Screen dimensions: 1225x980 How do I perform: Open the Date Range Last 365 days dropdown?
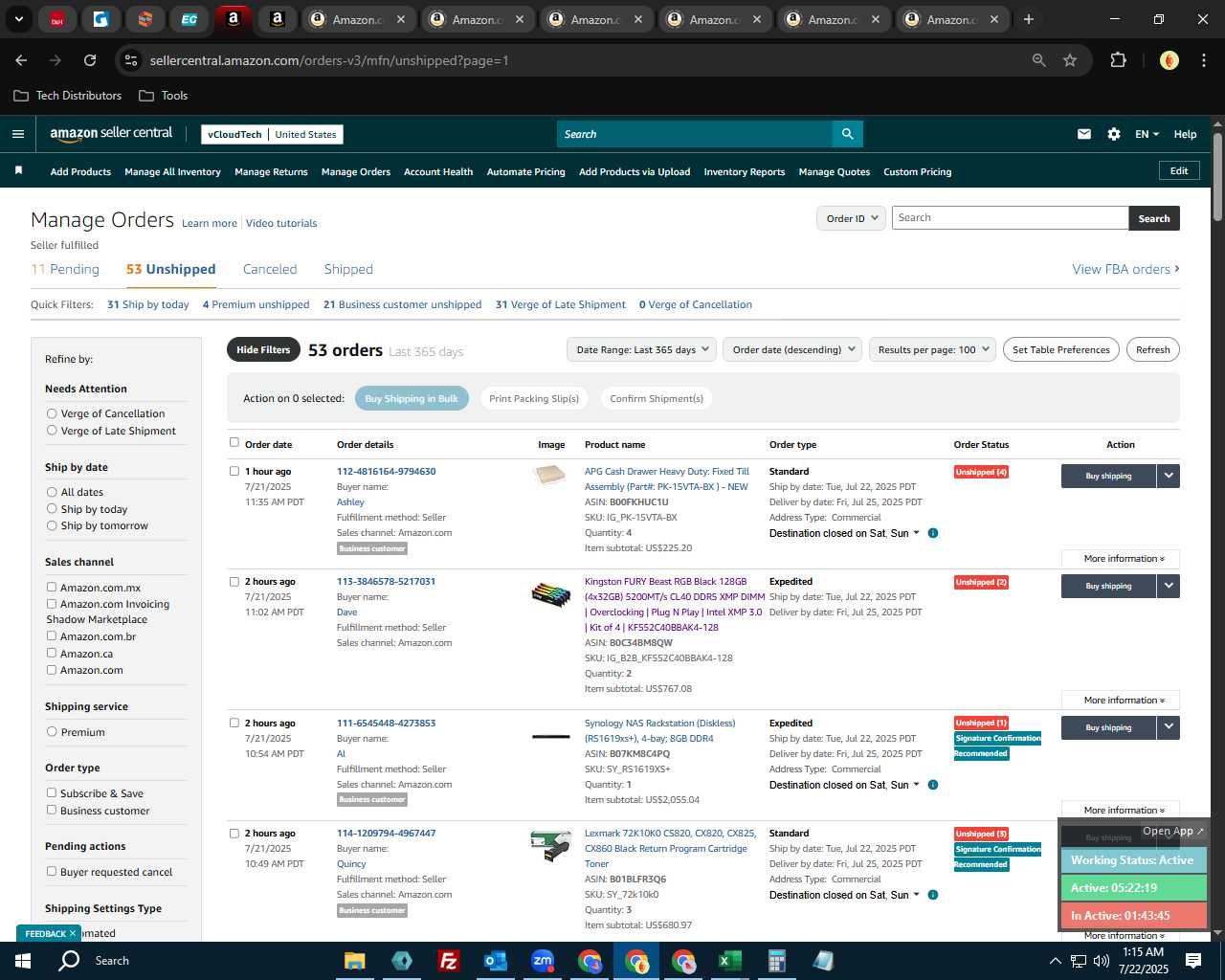pyautogui.click(x=641, y=349)
